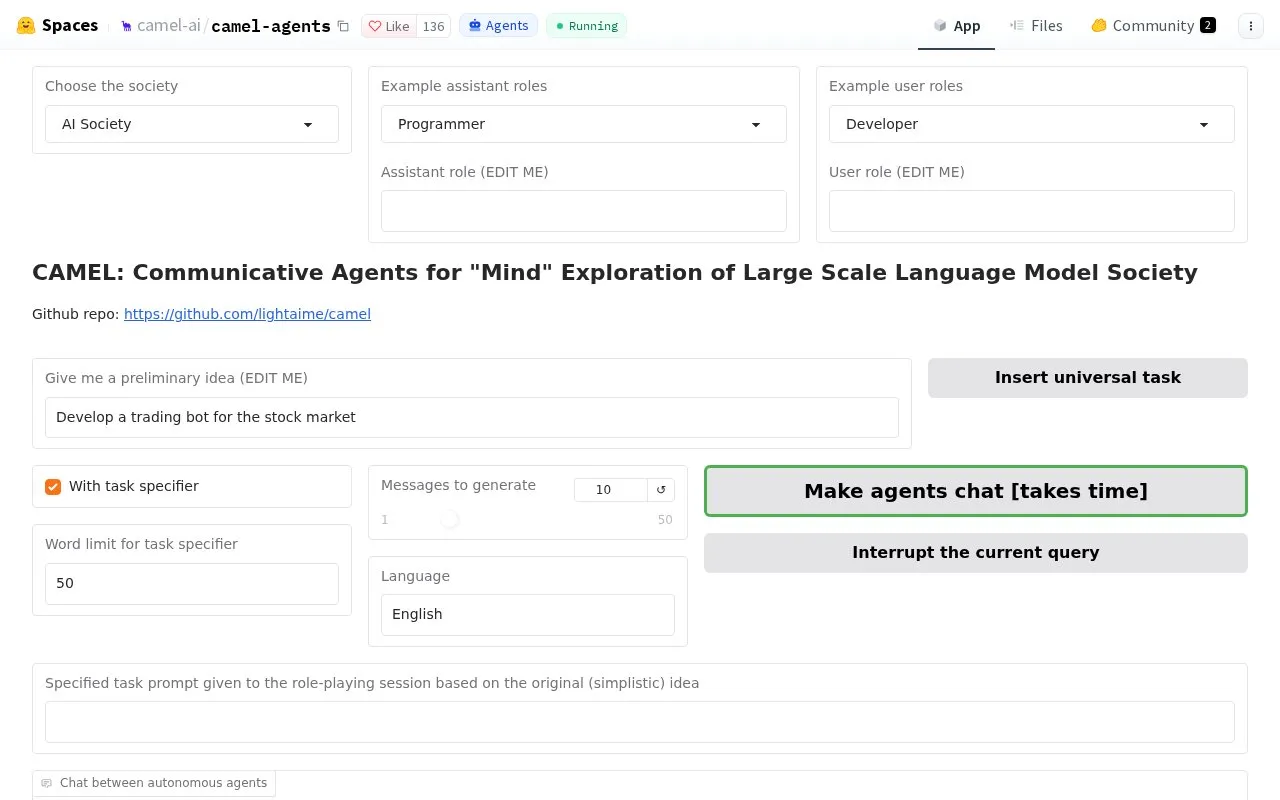Viewport: 1280px width, 800px height.
Task: Click the Running status badge
Action: coord(587,26)
